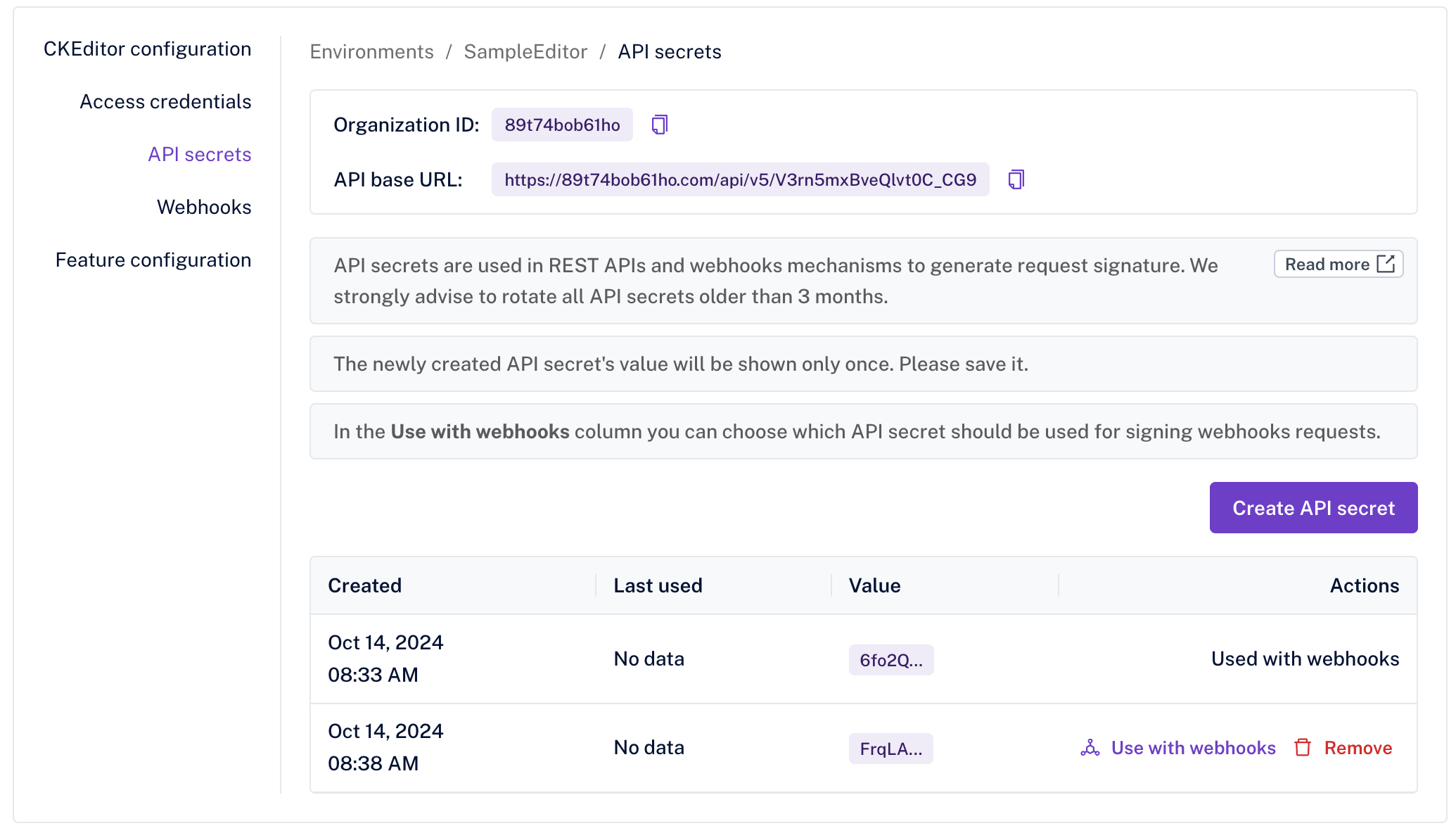Click the Organization ID label
1456x833 pixels.
[x=406, y=125]
